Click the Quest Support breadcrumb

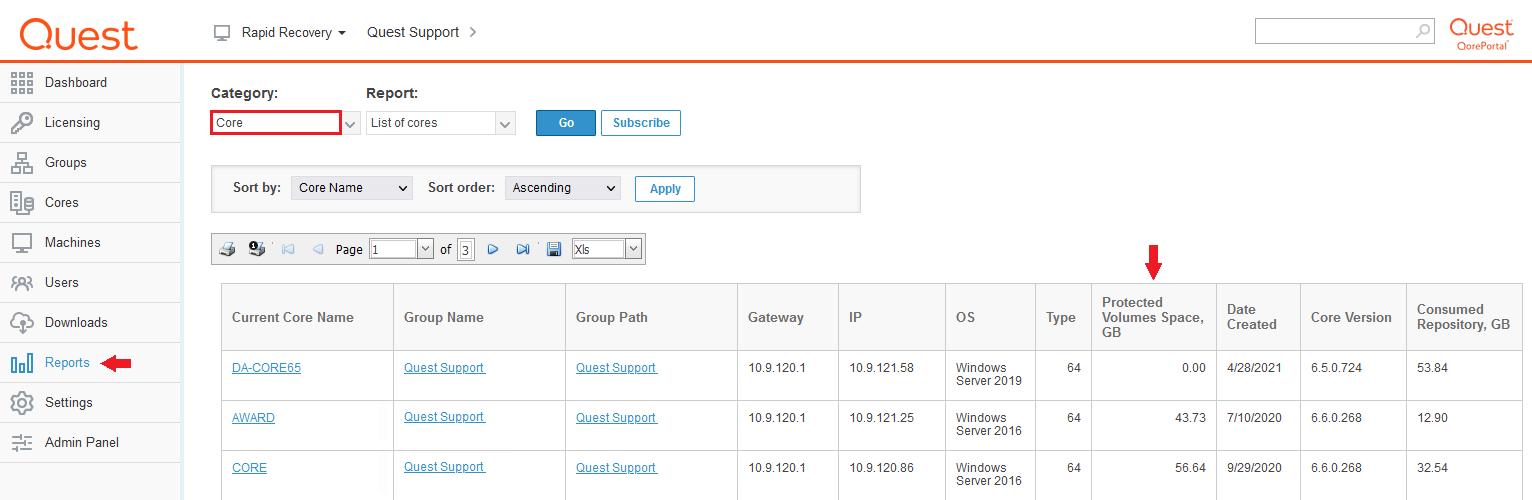413,33
